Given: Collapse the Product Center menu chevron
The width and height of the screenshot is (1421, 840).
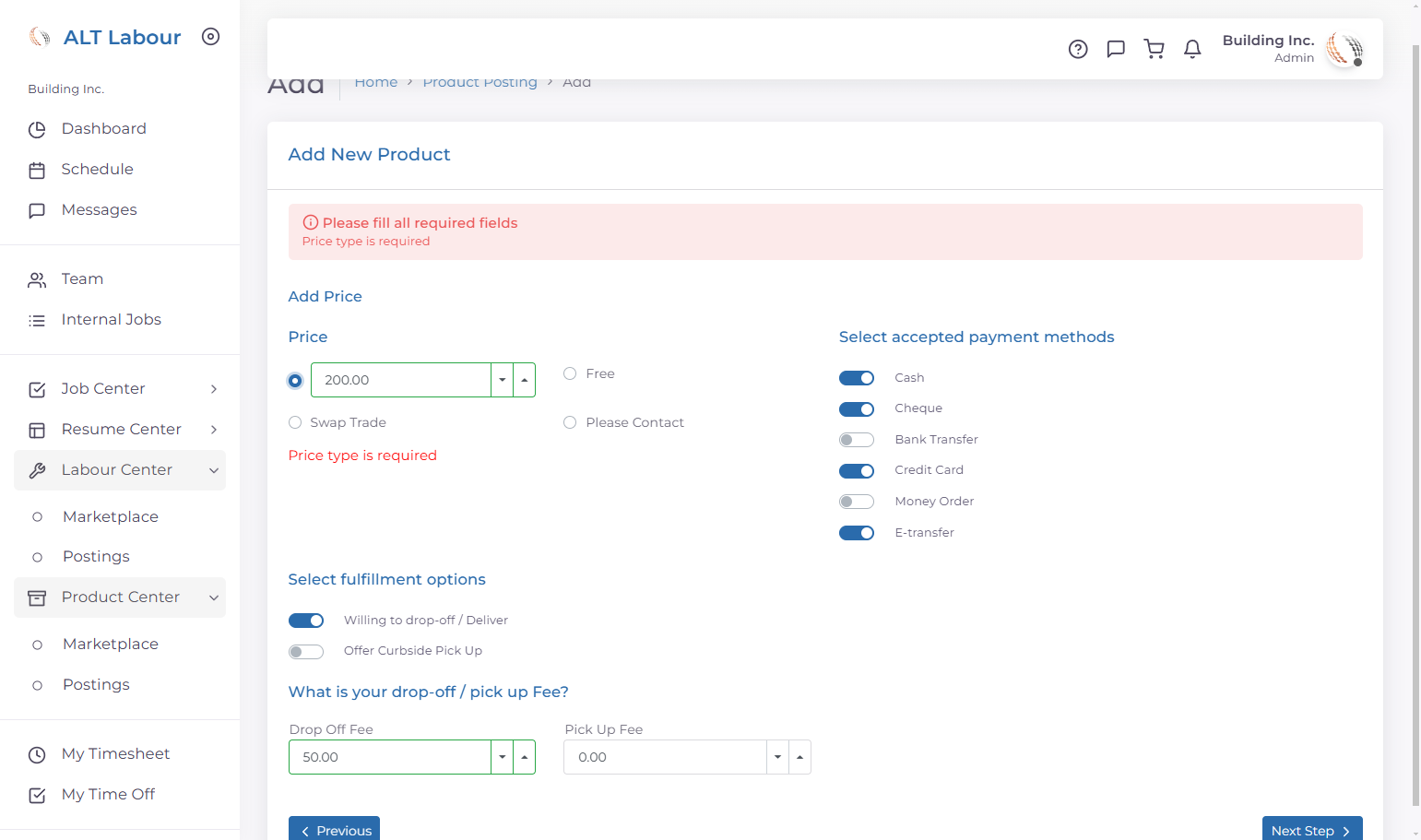Looking at the screenshot, I should (x=214, y=597).
